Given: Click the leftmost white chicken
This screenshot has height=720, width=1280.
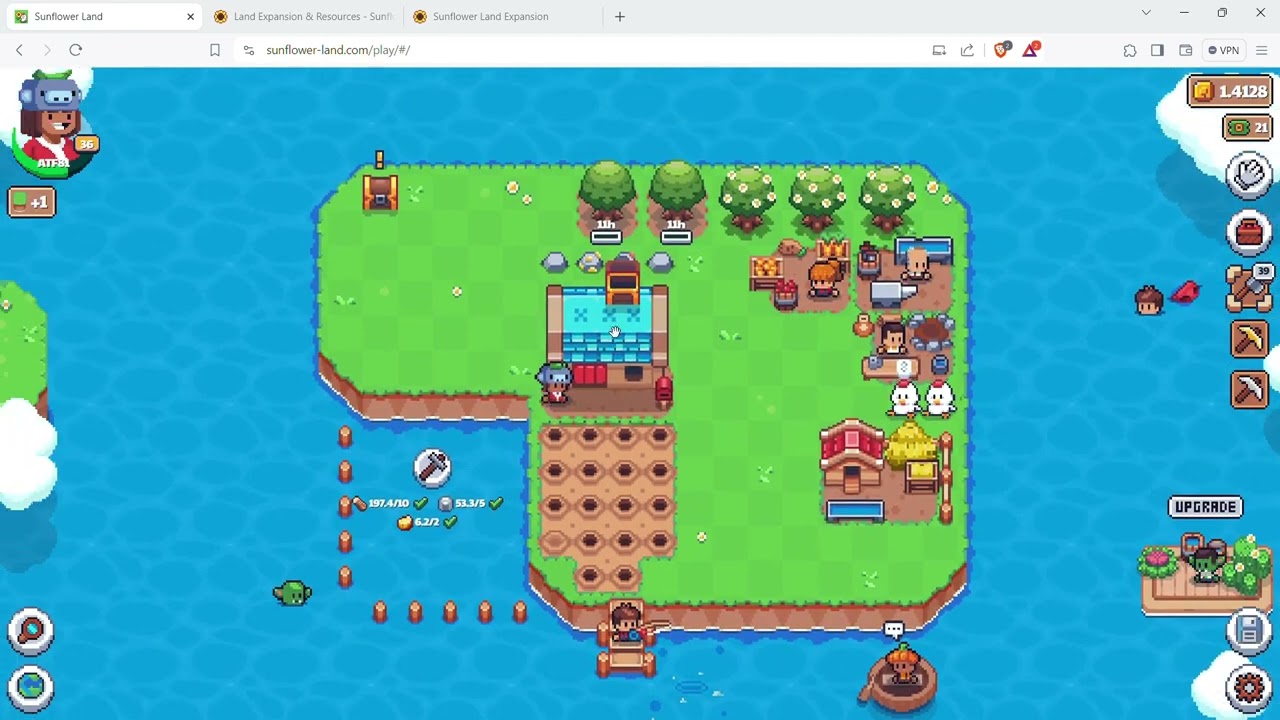Looking at the screenshot, I should pyautogui.click(x=904, y=398).
